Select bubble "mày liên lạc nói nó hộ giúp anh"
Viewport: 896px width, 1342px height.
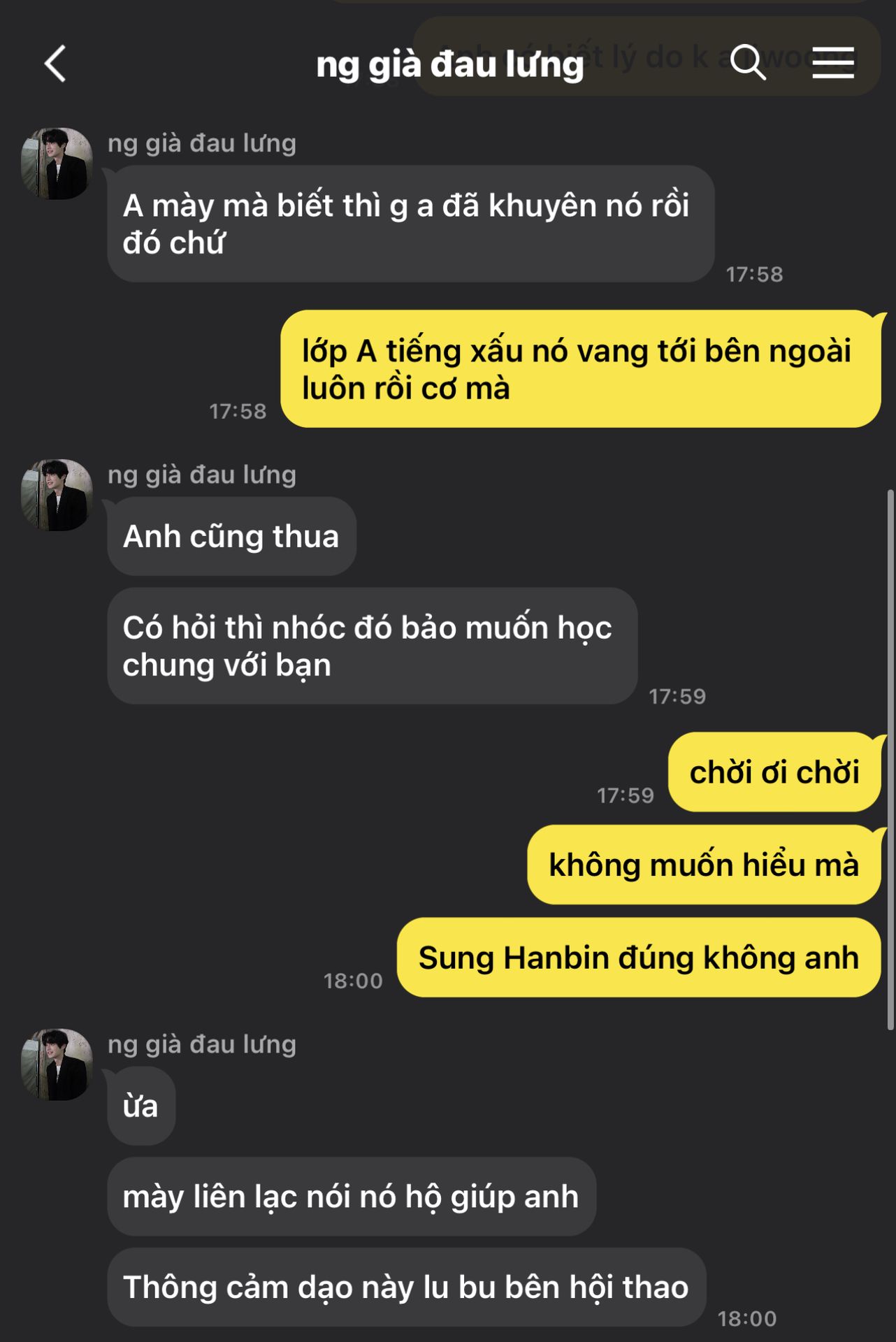(x=352, y=1197)
